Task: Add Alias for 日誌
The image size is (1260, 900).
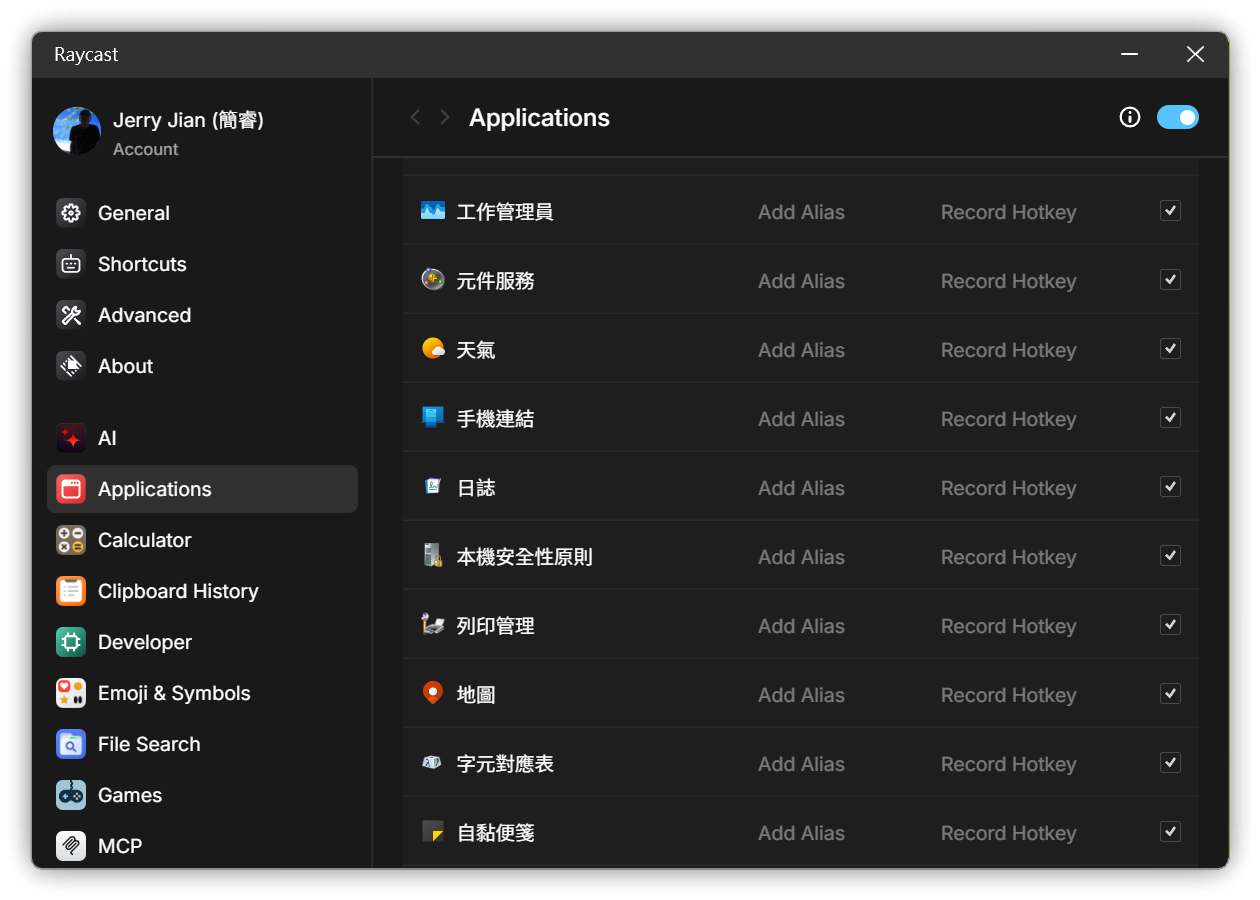Action: [801, 488]
